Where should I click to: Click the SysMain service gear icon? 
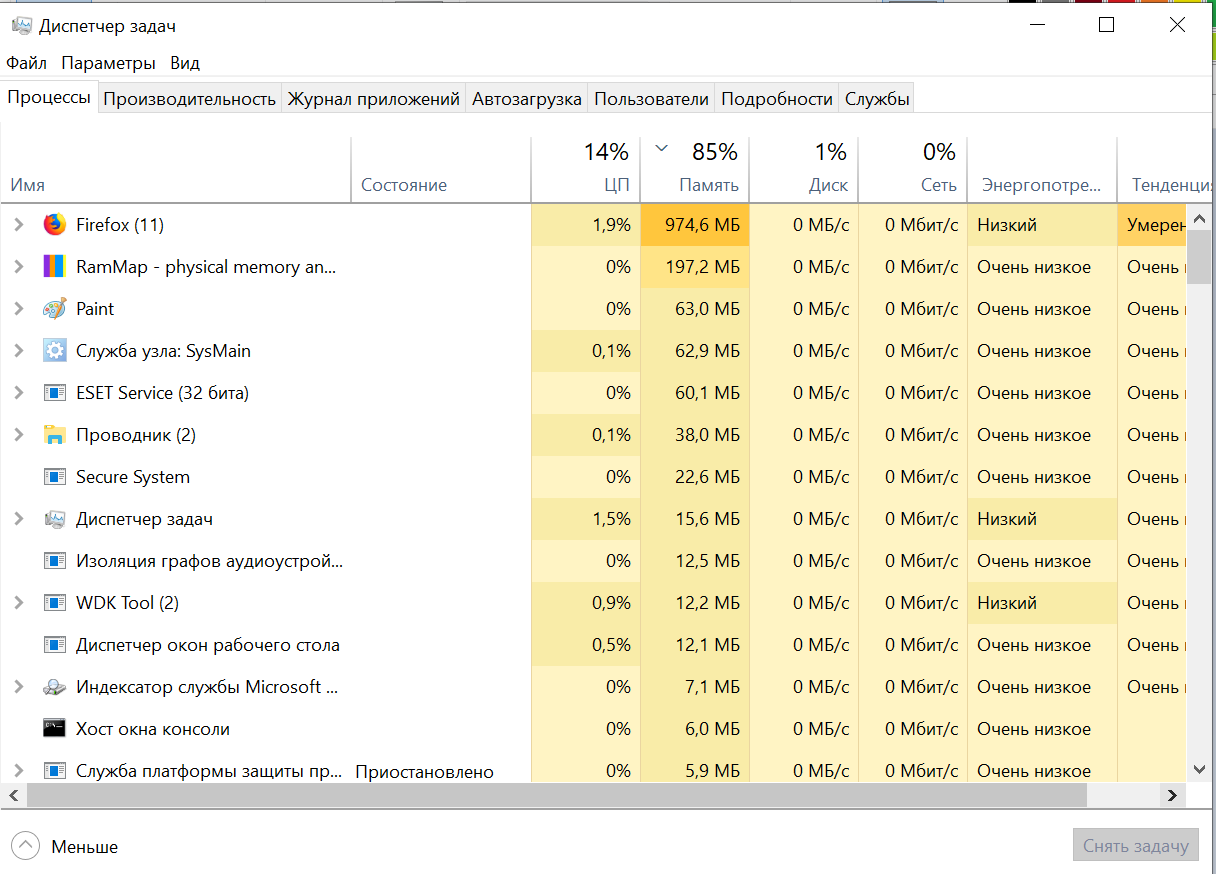click(55, 351)
